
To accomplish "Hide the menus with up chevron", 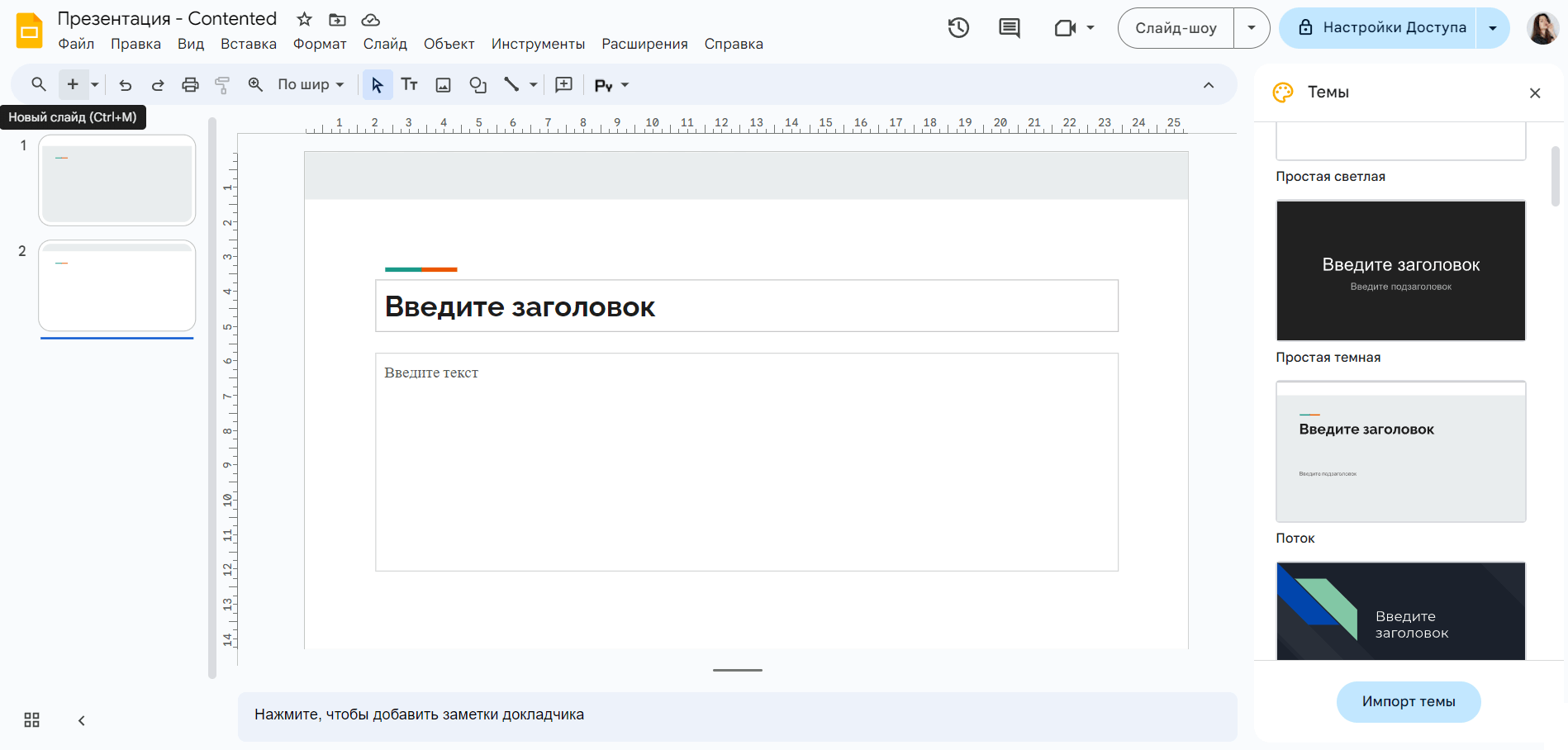I will 1209,85.
